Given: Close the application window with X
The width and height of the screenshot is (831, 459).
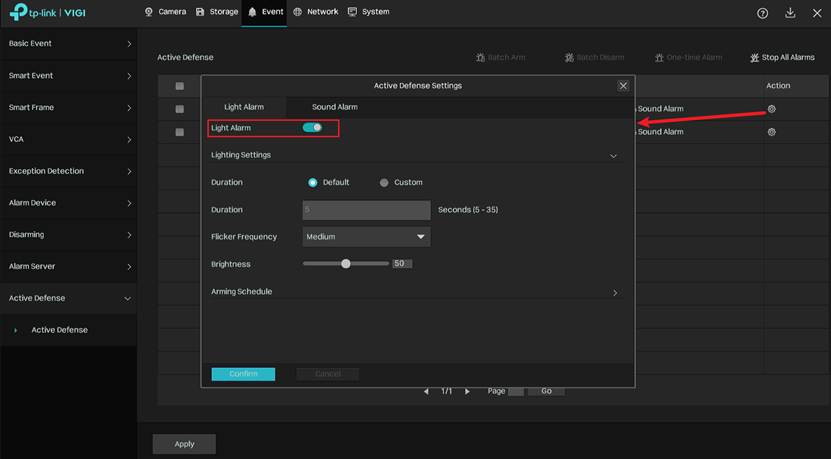Looking at the screenshot, I should point(817,13).
